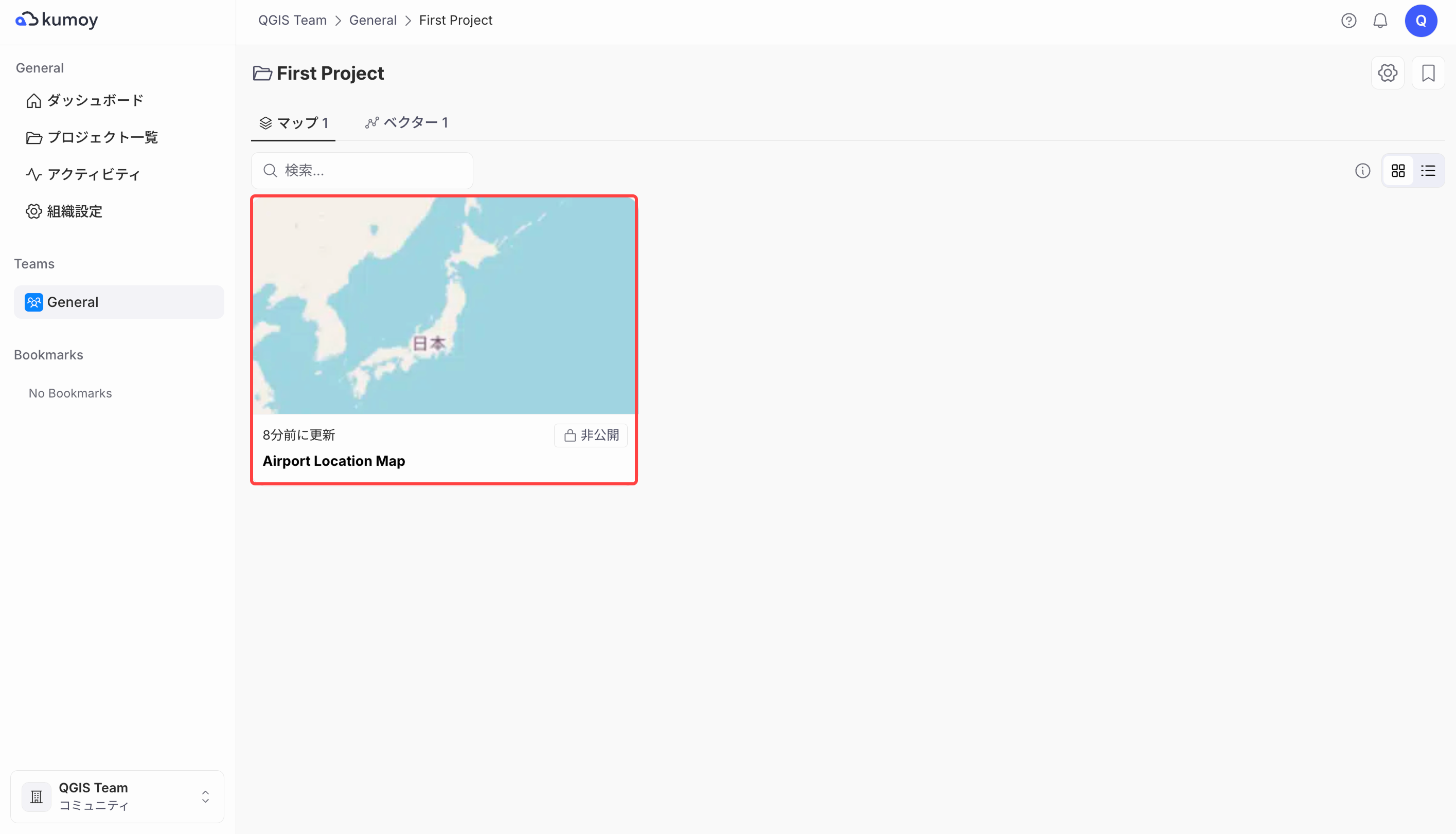Image resolution: width=1456 pixels, height=834 pixels.
Task: Click the kumoy cloud logo
Action: click(x=56, y=19)
